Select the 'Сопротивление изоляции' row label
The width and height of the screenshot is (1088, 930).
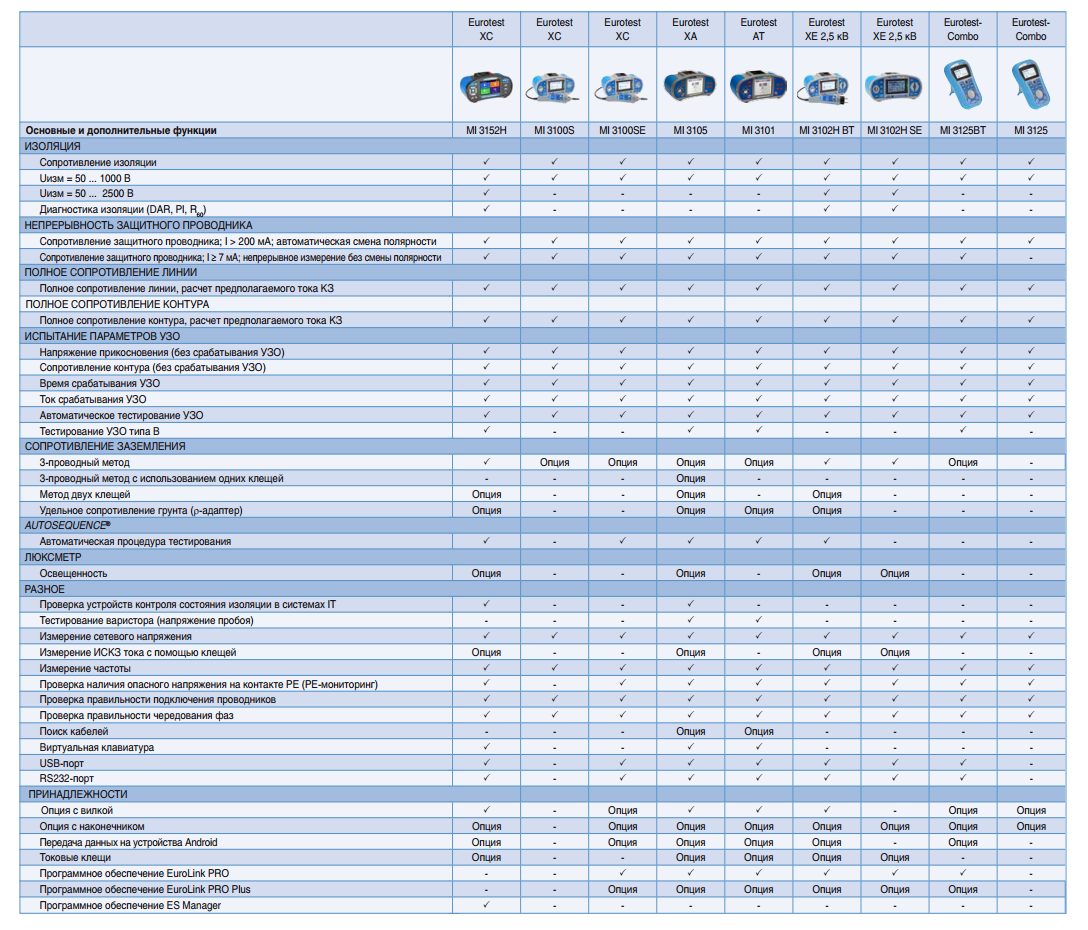pyautogui.click(x=98, y=162)
